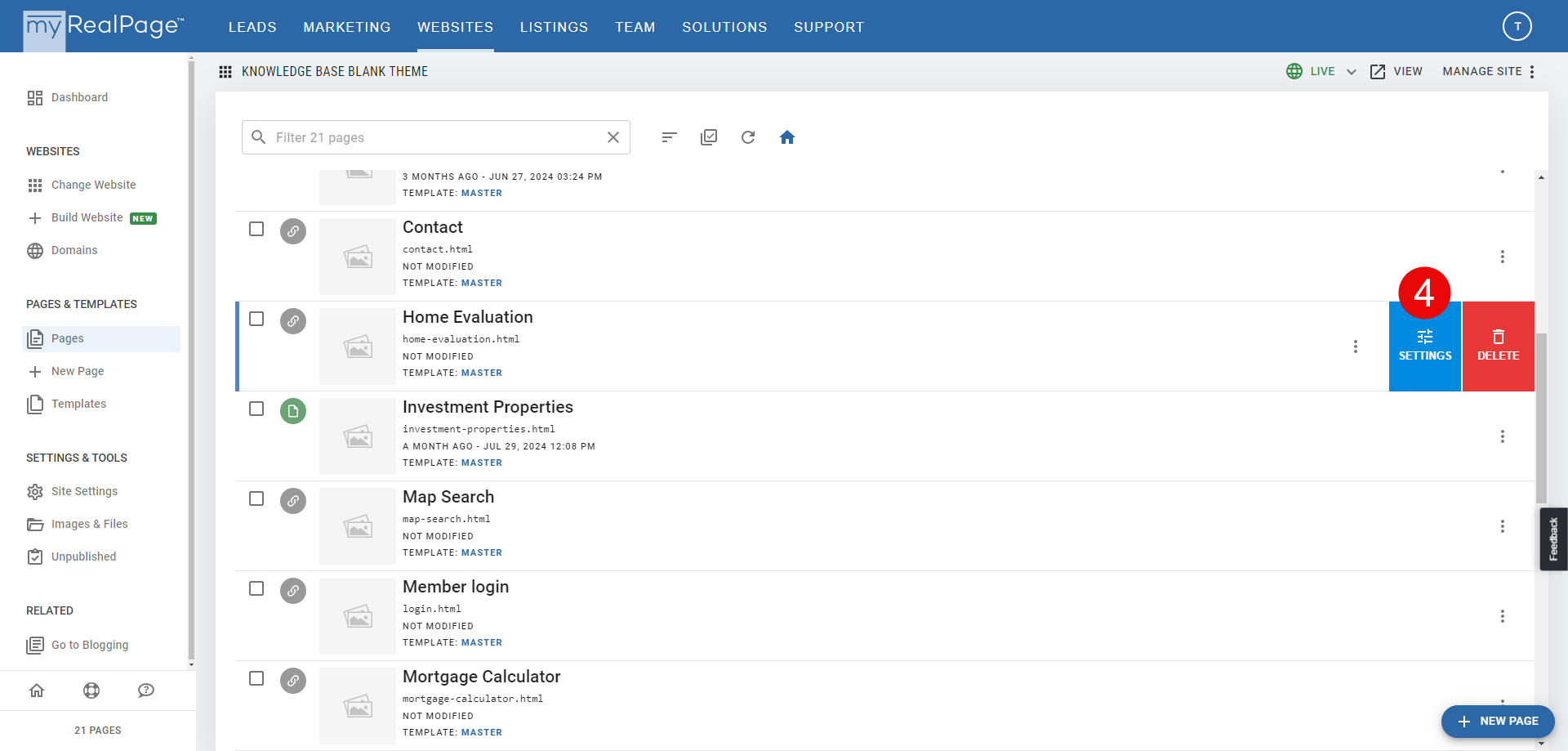
Task: Select Mortgage Calculator page checkbox
Action: (256, 678)
